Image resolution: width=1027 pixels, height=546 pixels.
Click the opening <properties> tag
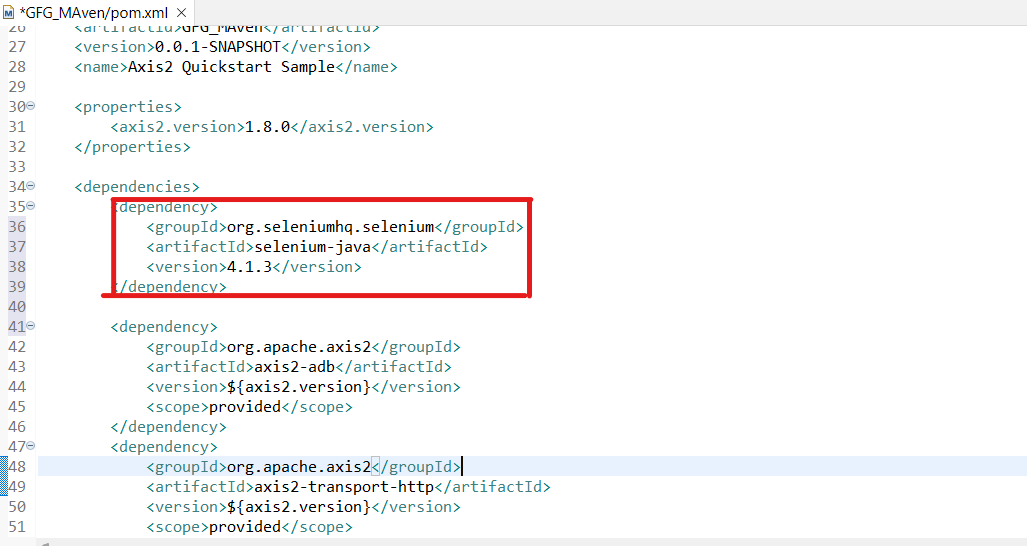128,107
